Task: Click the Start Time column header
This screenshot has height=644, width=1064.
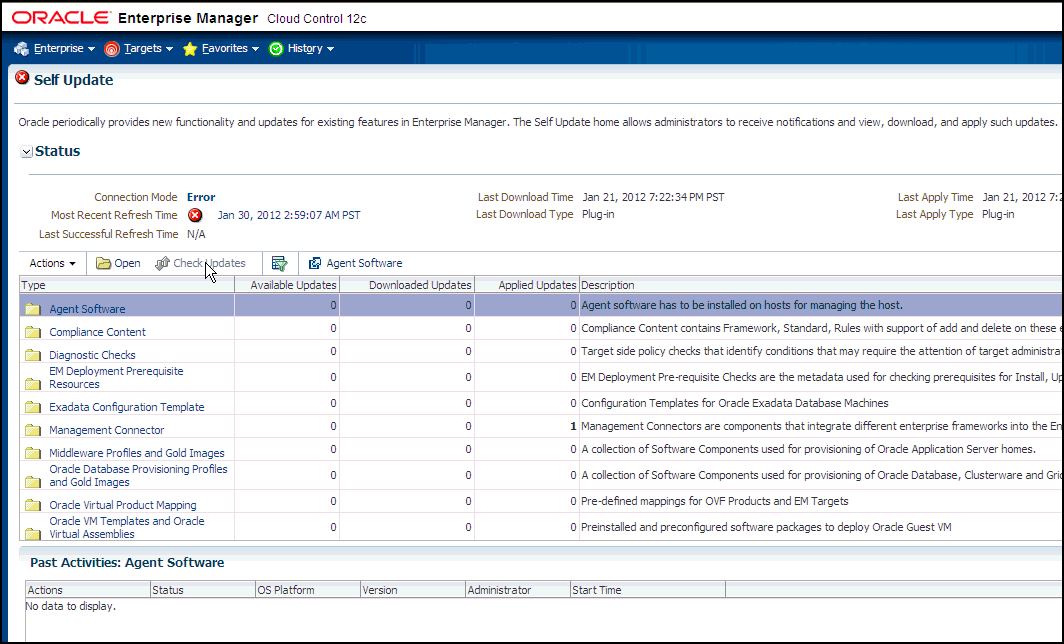Action: [648, 590]
